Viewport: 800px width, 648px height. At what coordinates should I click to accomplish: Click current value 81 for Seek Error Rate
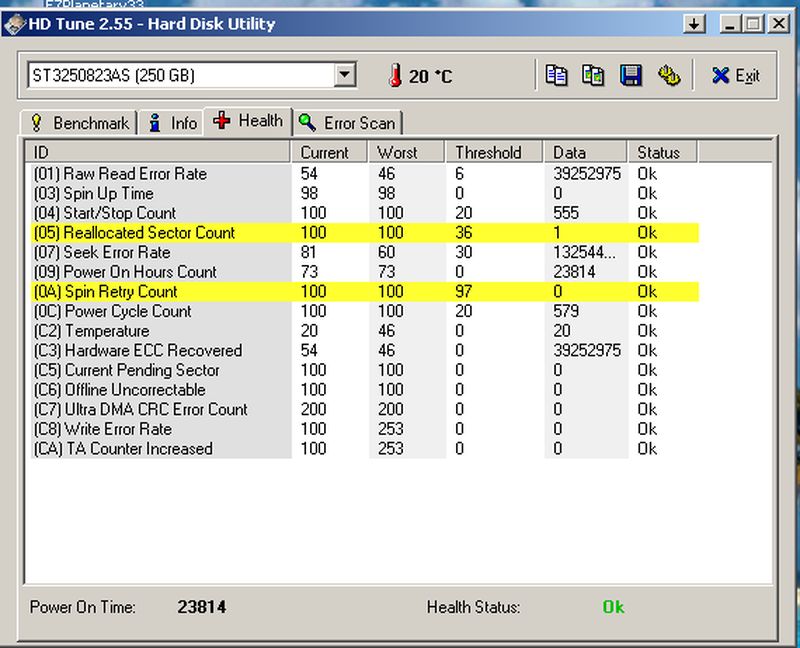[308, 252]
